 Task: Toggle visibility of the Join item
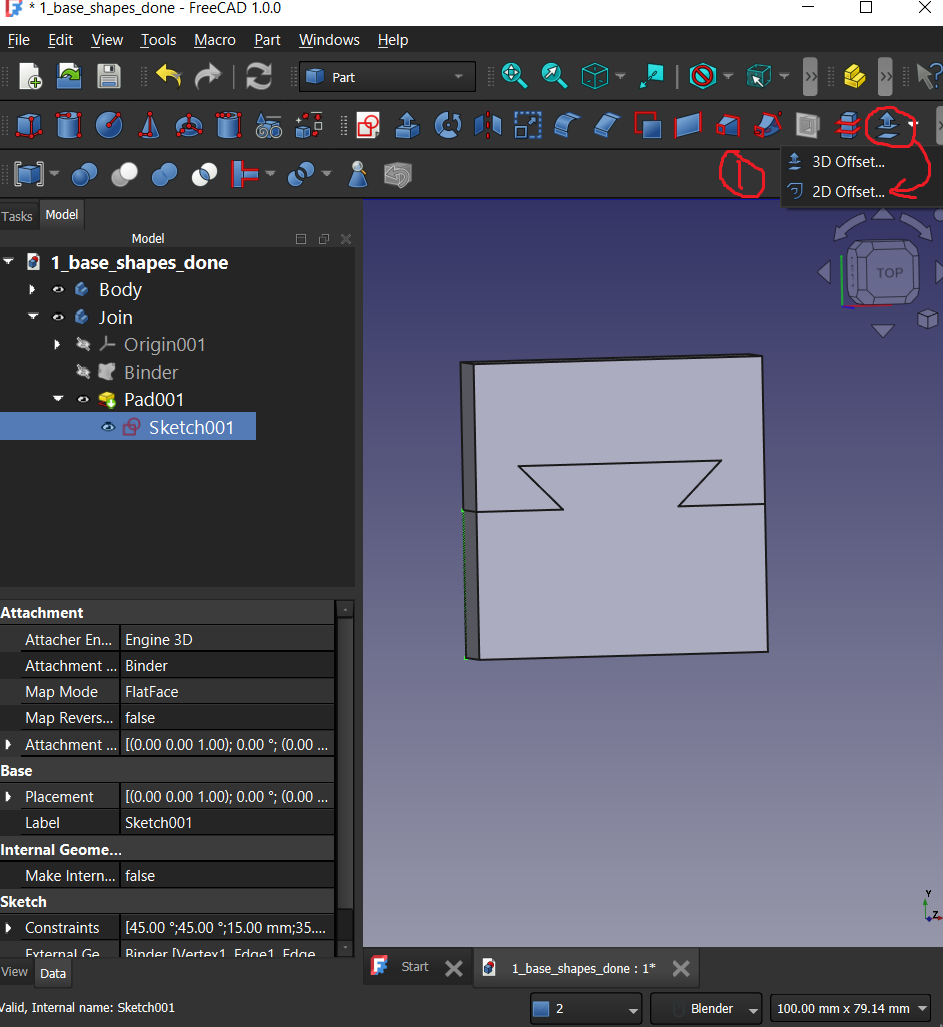click(58, 317)
